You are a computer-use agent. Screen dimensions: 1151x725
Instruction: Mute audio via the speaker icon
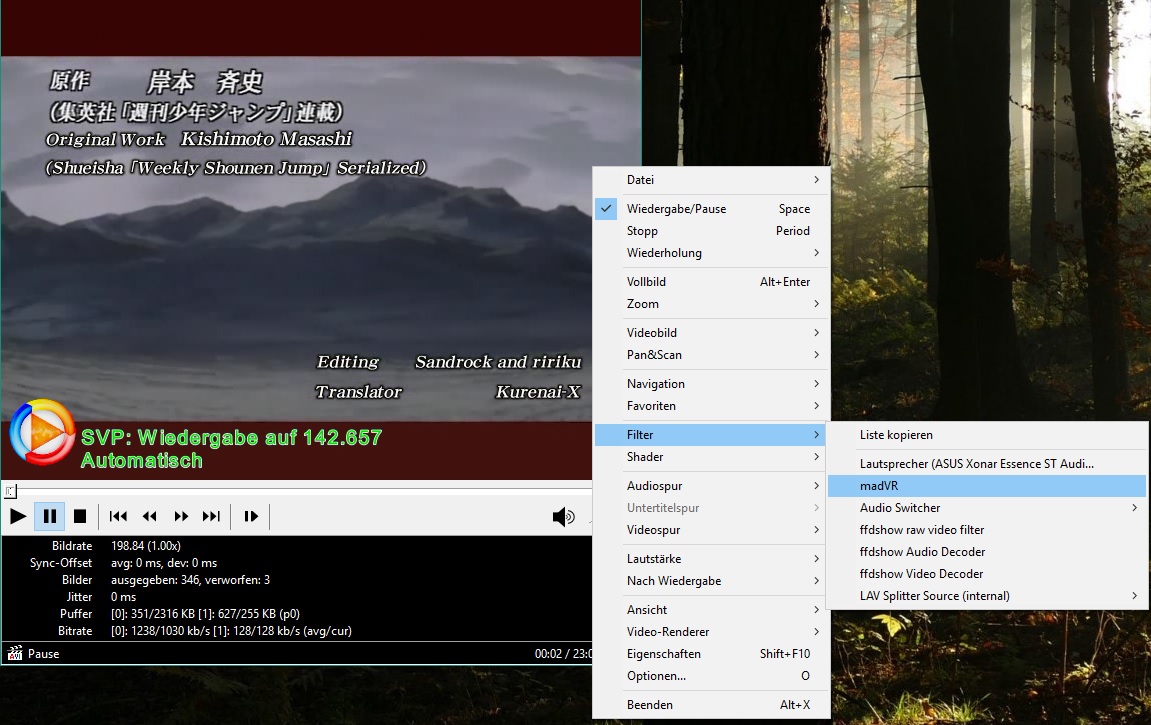click(x=563, y=516)
